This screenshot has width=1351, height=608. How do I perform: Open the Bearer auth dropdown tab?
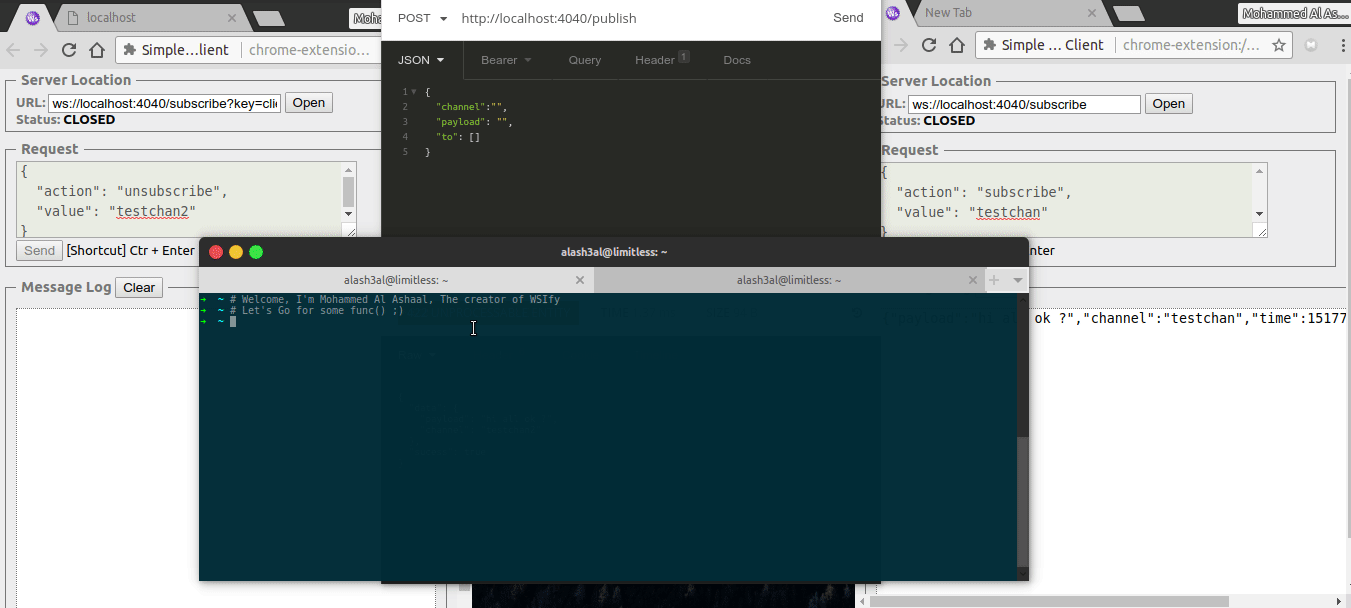506,60
